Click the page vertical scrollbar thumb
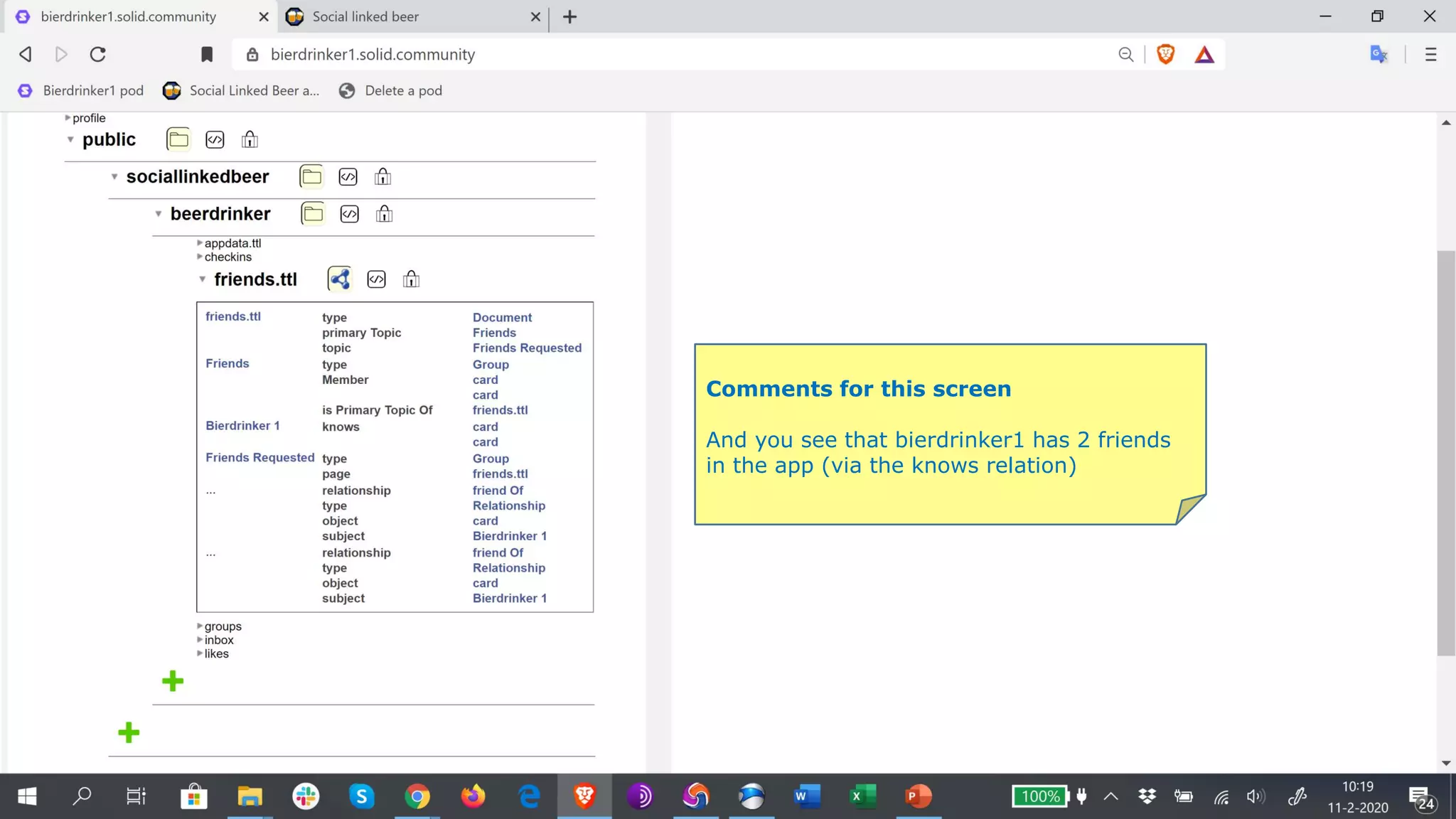The image size is (1456, 819). coord(1445,453)
